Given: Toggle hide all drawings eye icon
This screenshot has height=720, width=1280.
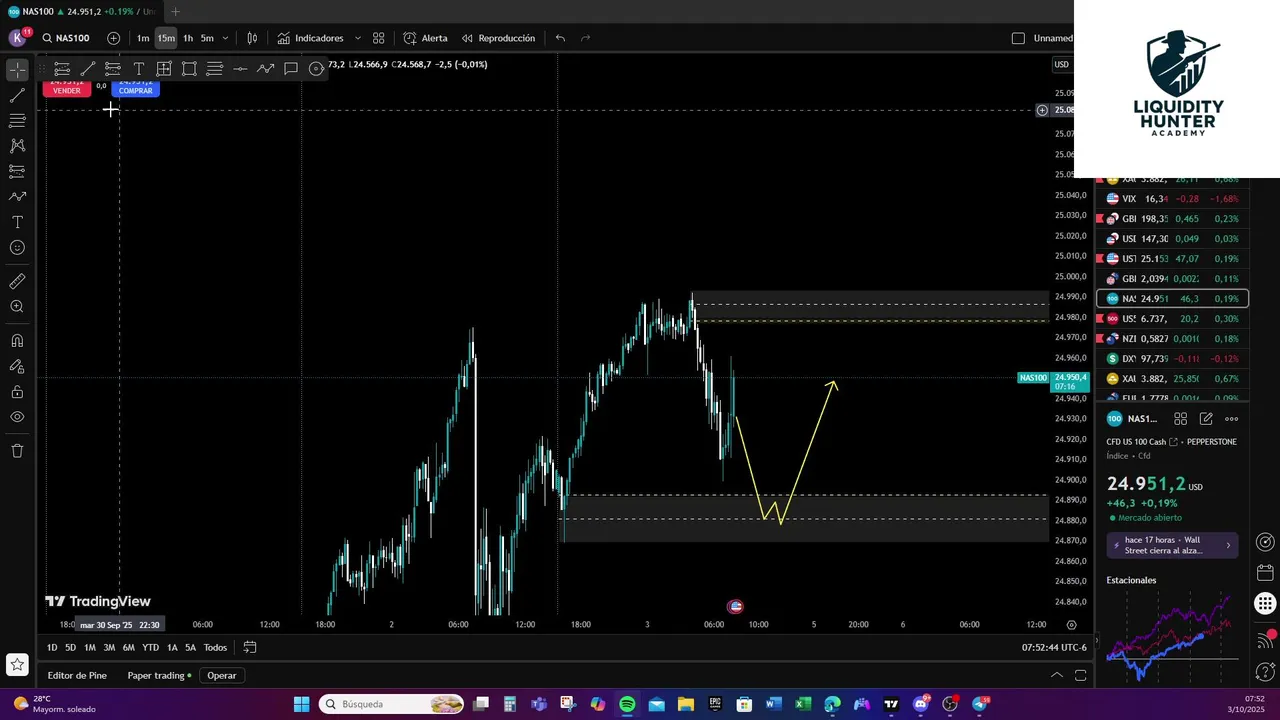Looking at the screenshot, I should point(17,417).
